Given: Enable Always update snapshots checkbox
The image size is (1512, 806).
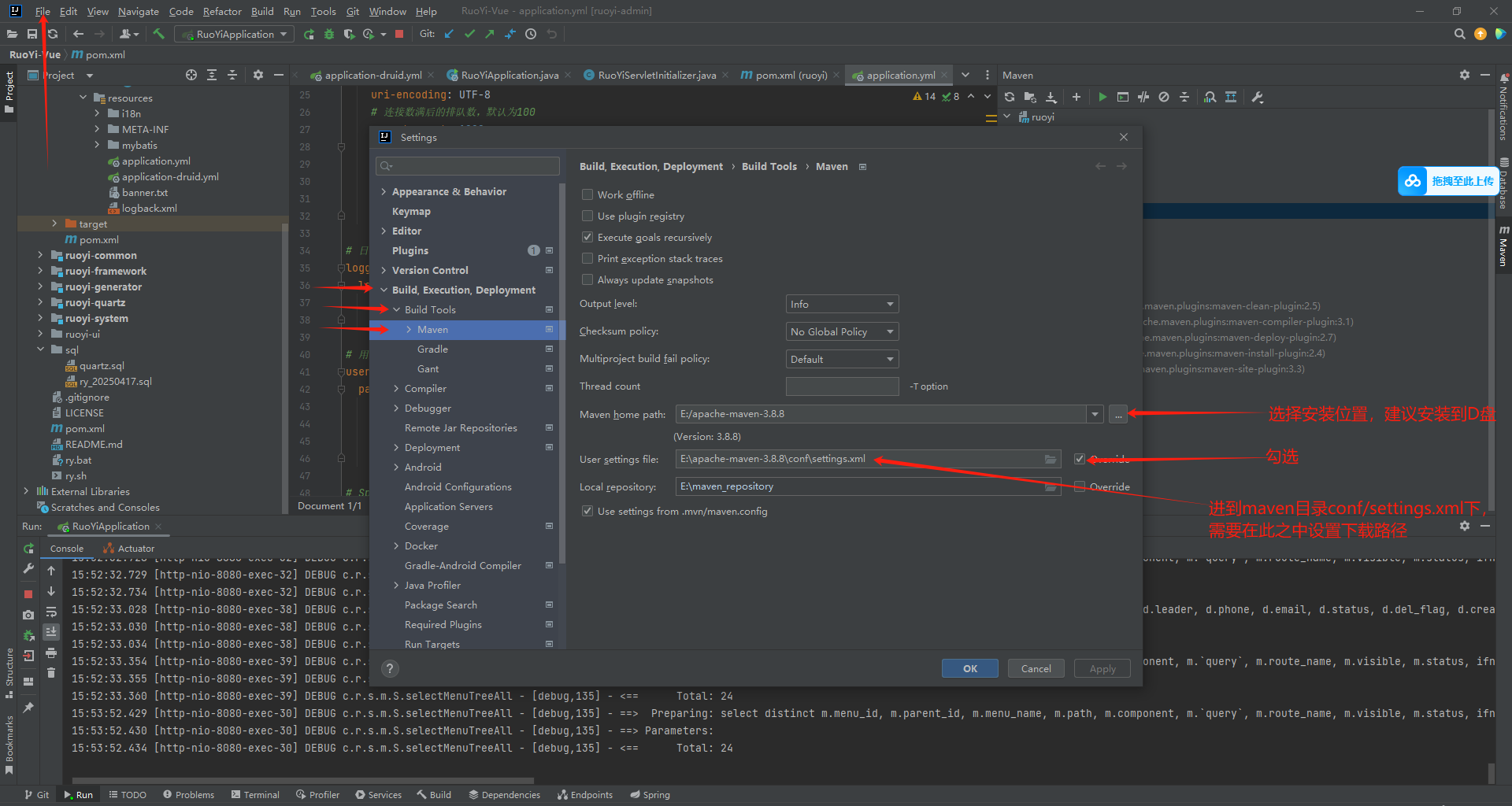Looking at the screenshot, I should tap(587, 279).
